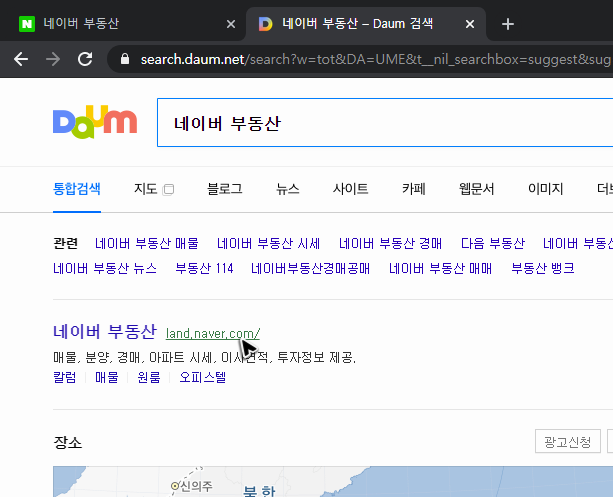Close the 네이버 부동산 Naver tab

click(x=231, y=24)
